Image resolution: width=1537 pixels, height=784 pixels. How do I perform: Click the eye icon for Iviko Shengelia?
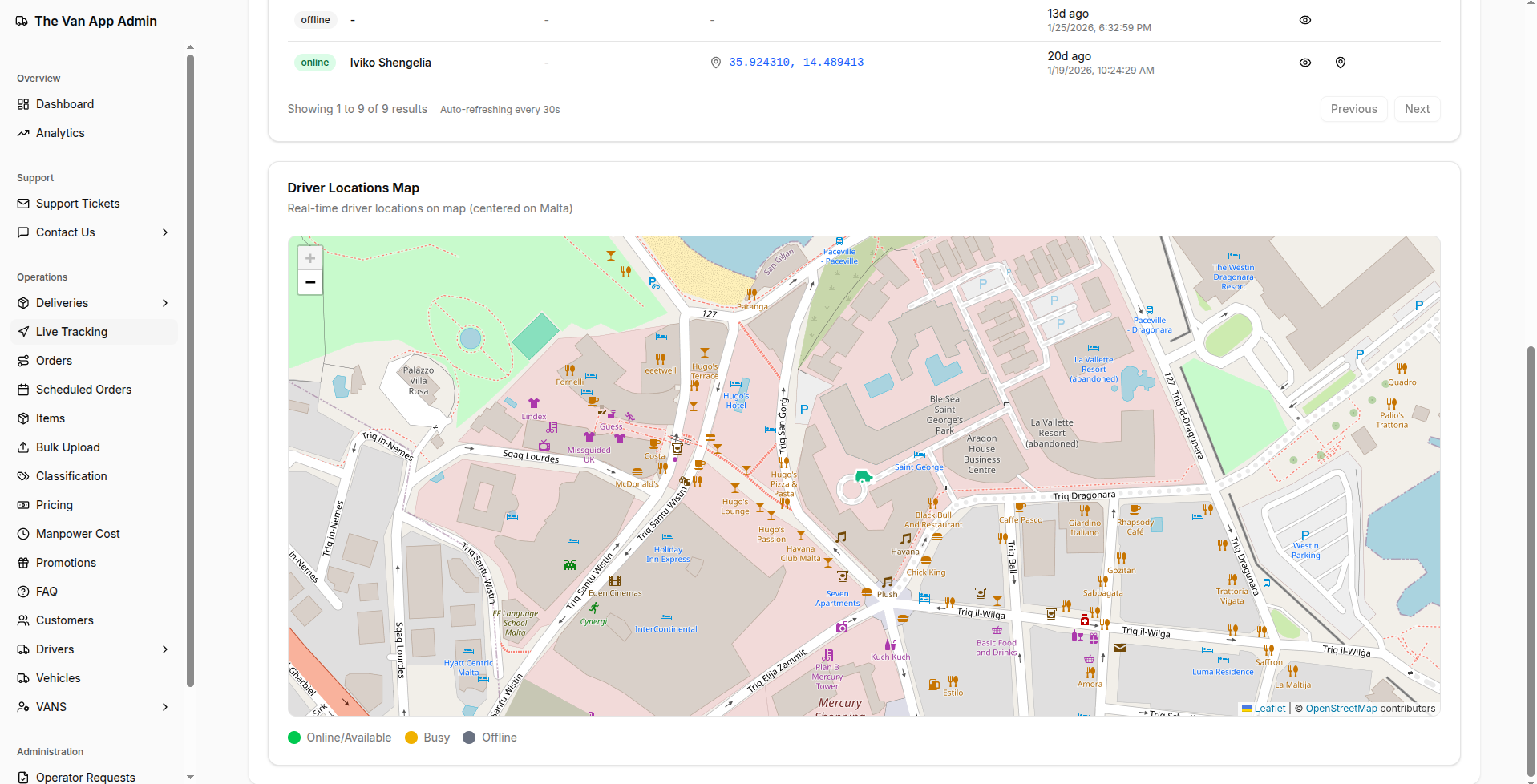[x=1304, y=63]
